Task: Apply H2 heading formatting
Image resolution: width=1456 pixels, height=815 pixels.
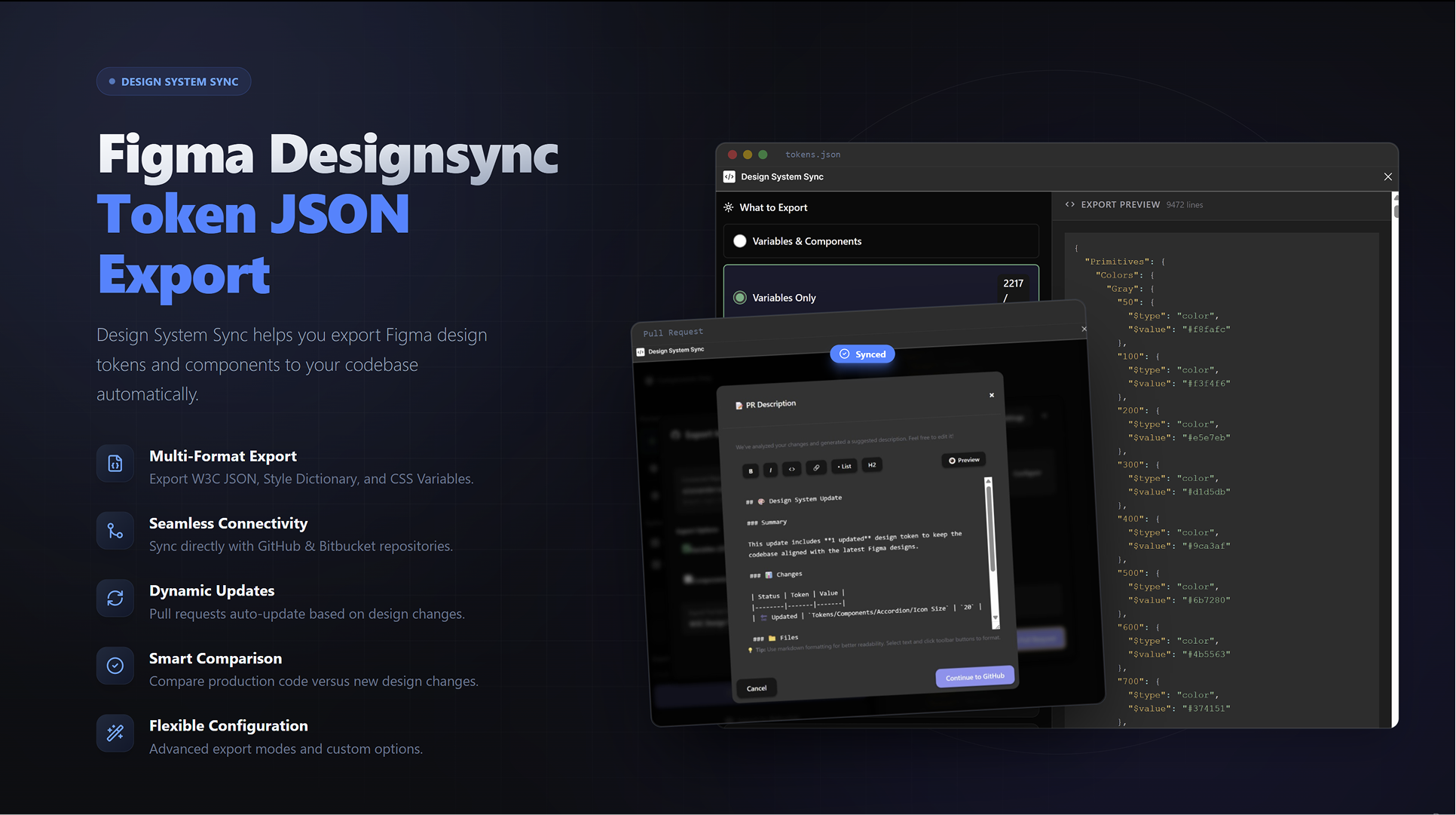Action: click(871, 465)
